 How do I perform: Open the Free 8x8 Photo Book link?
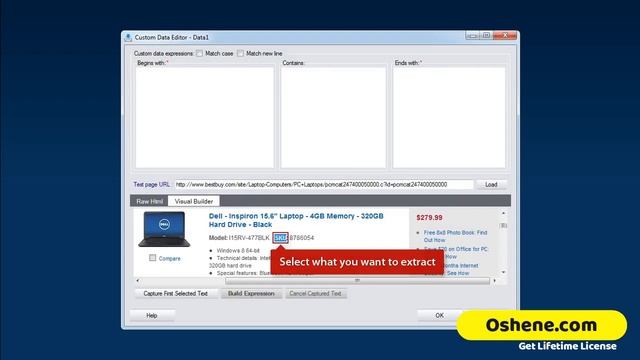[455, 236]
